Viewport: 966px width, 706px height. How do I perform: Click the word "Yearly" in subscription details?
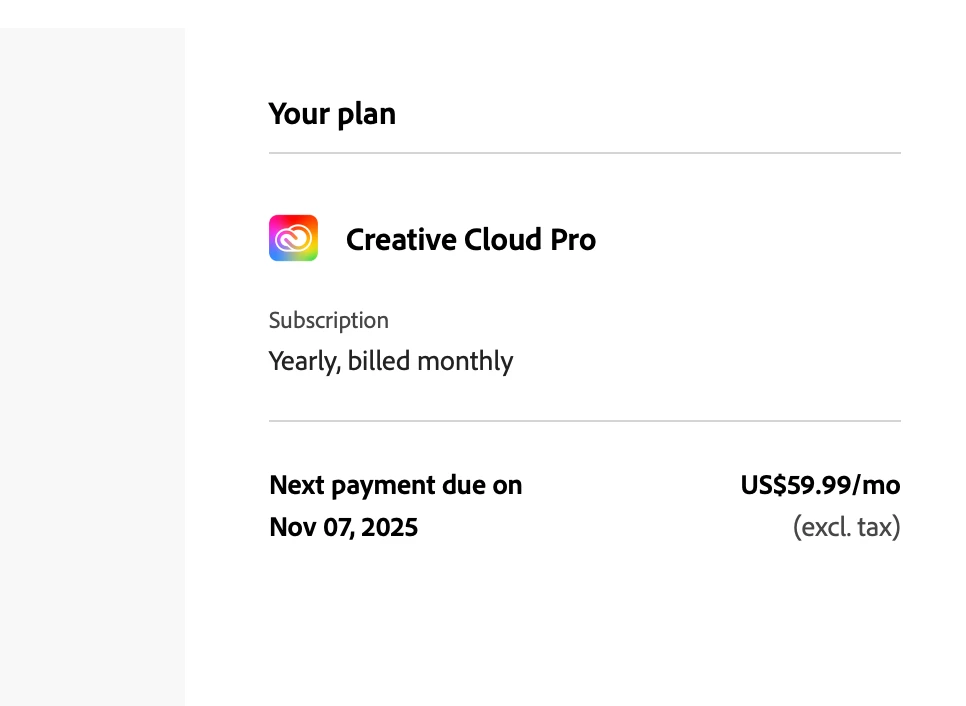[x=303, y=361]
